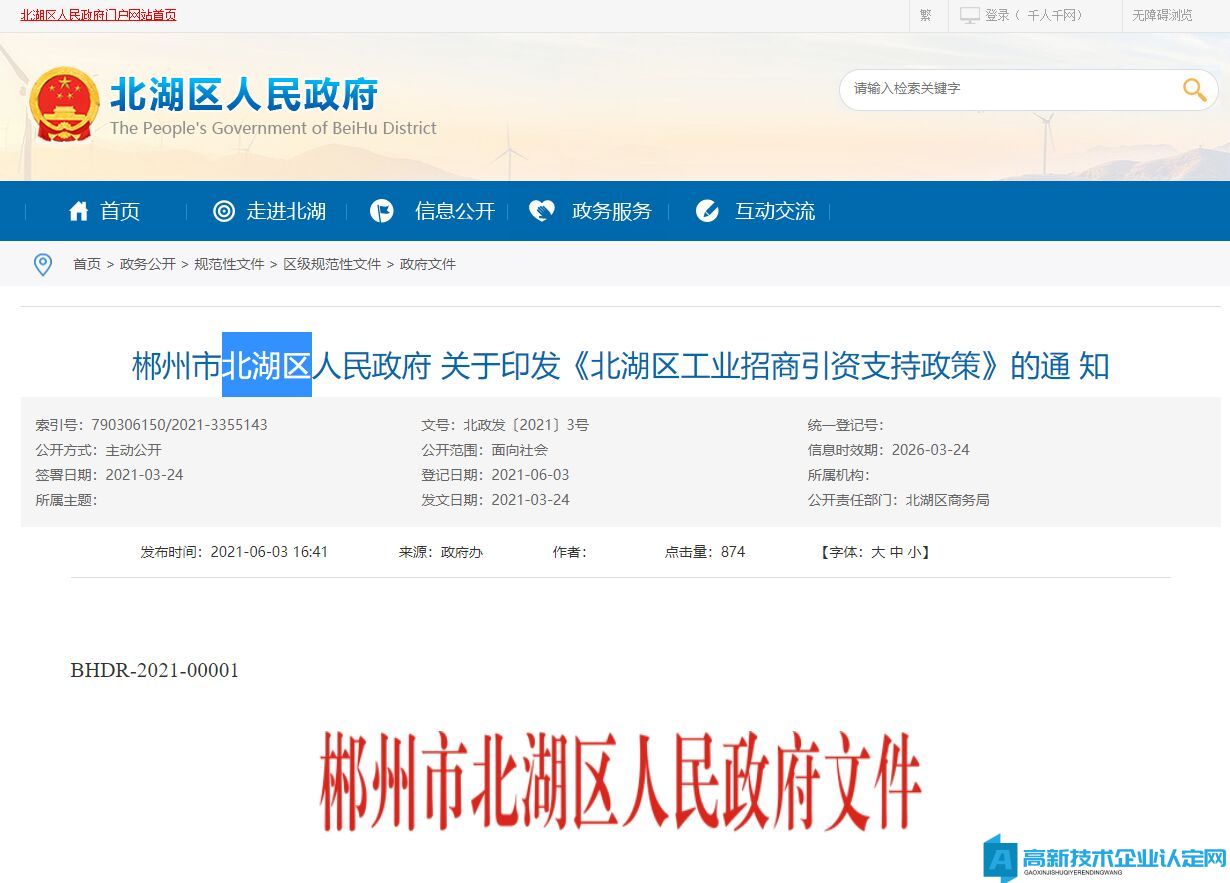Click the pen icon beside 互动交流
1230x883 pixels.
point(707,211)
